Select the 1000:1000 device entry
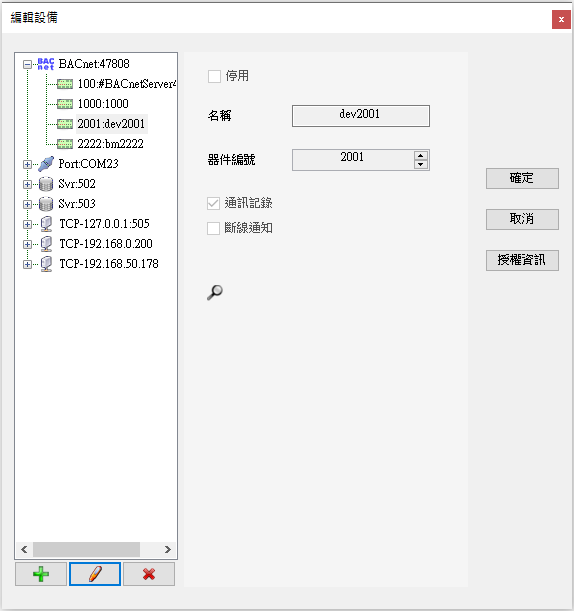Viewport: 574px width, 611px height. pyautogui.click(x=103, y=104)
